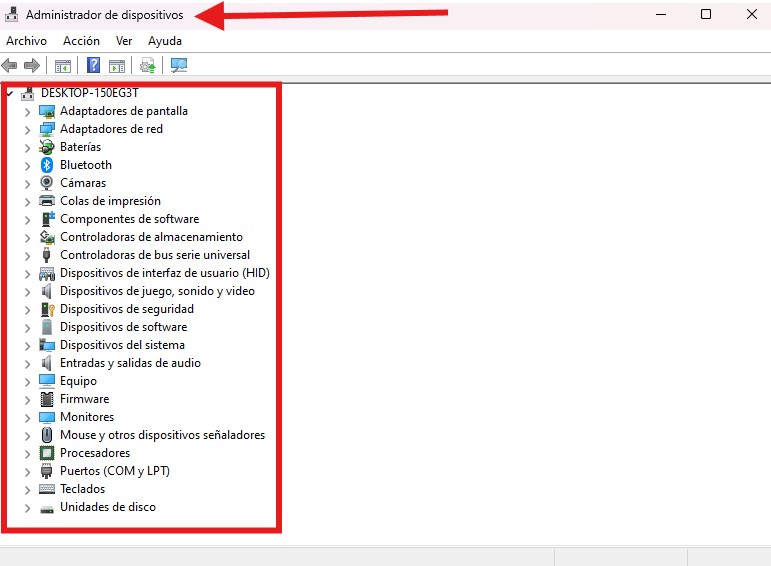Screen dimensions: 771x566
Task: Open the blue Help question-mark icon
Action: pyautogui.click(x=93, y=65)
